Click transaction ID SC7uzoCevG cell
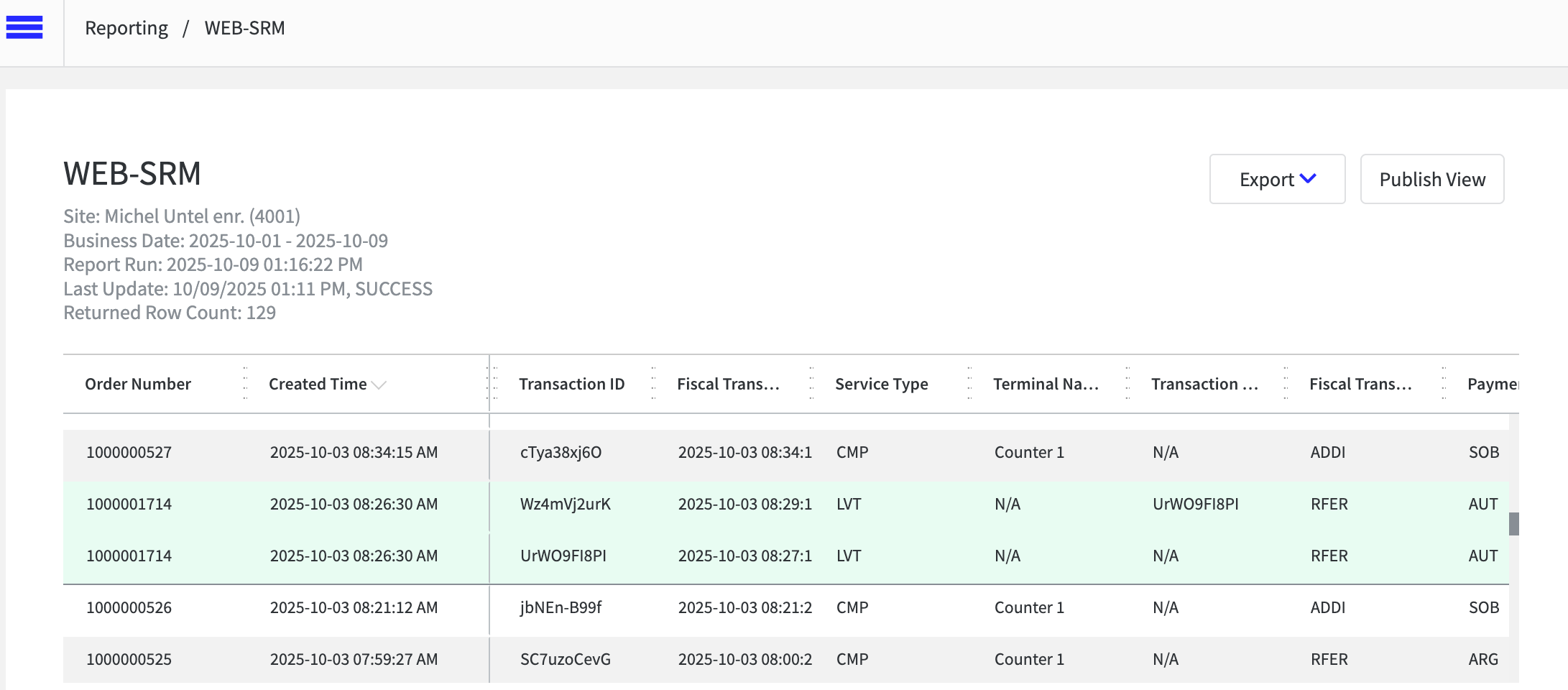1568x690 pixels. coord(565,659)
